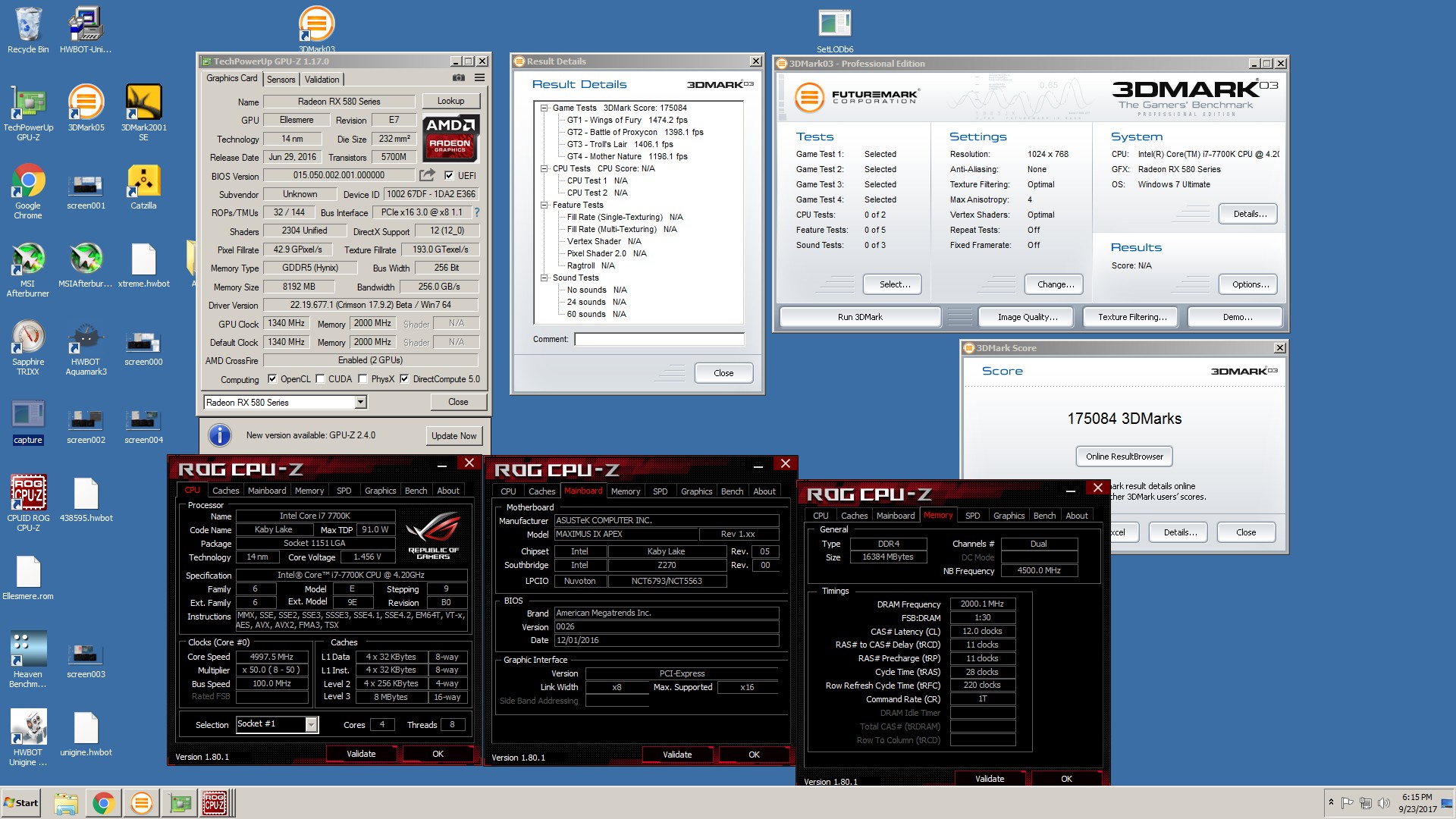Select GT1 - Wings of Fury row
1456x819 pixels.
click(x=627, y=121)
